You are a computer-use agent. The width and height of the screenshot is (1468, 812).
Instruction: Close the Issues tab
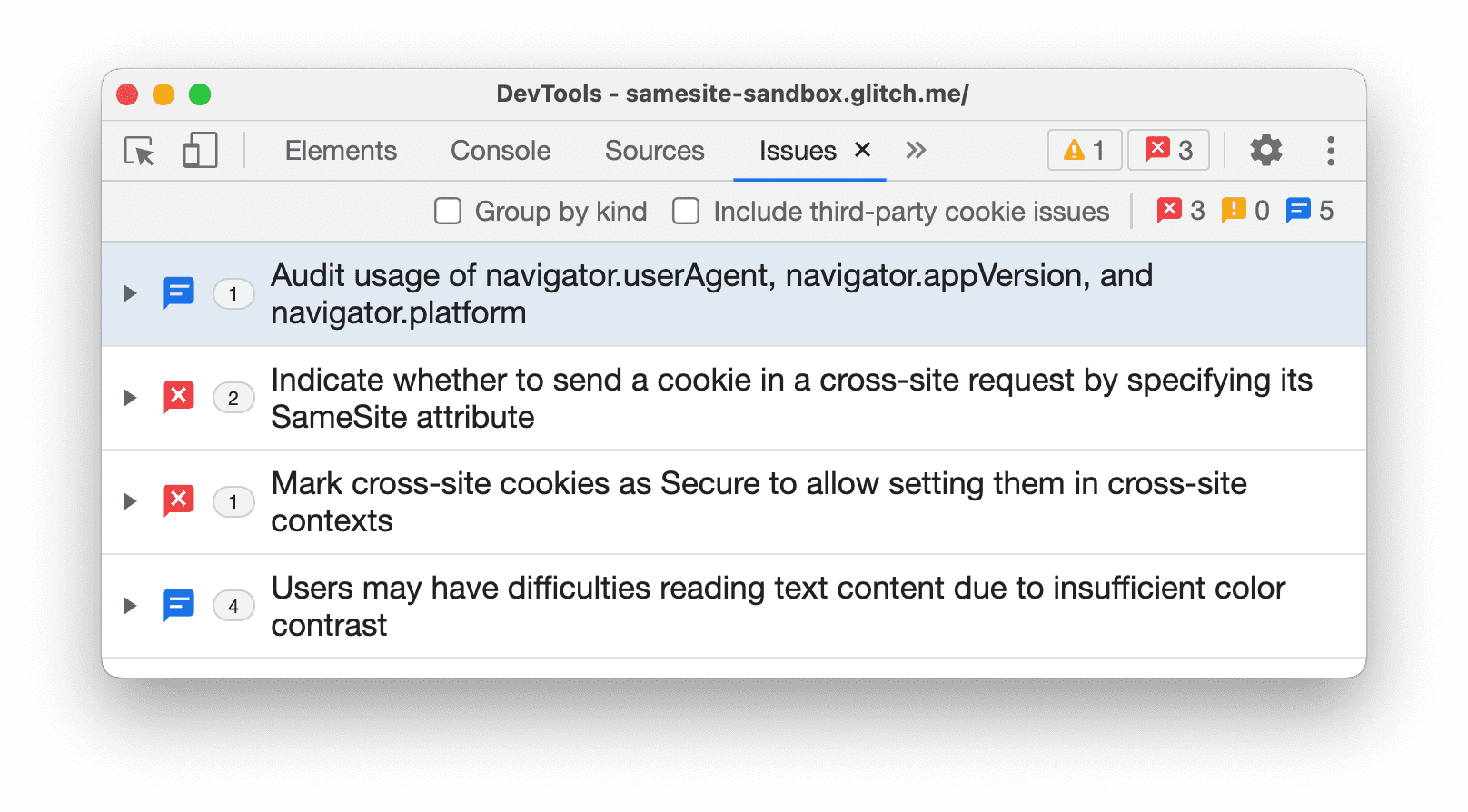pyautogui.click(x=861, y=150)
